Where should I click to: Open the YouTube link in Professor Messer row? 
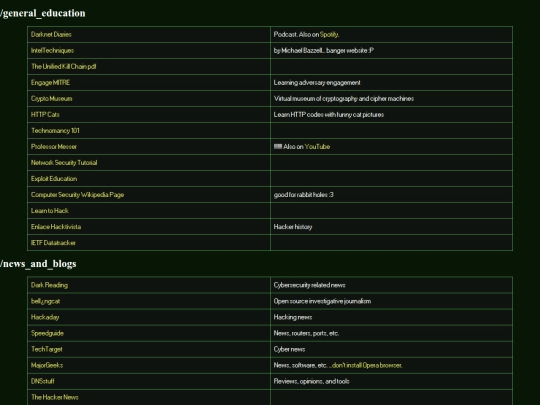coord(317,147)
